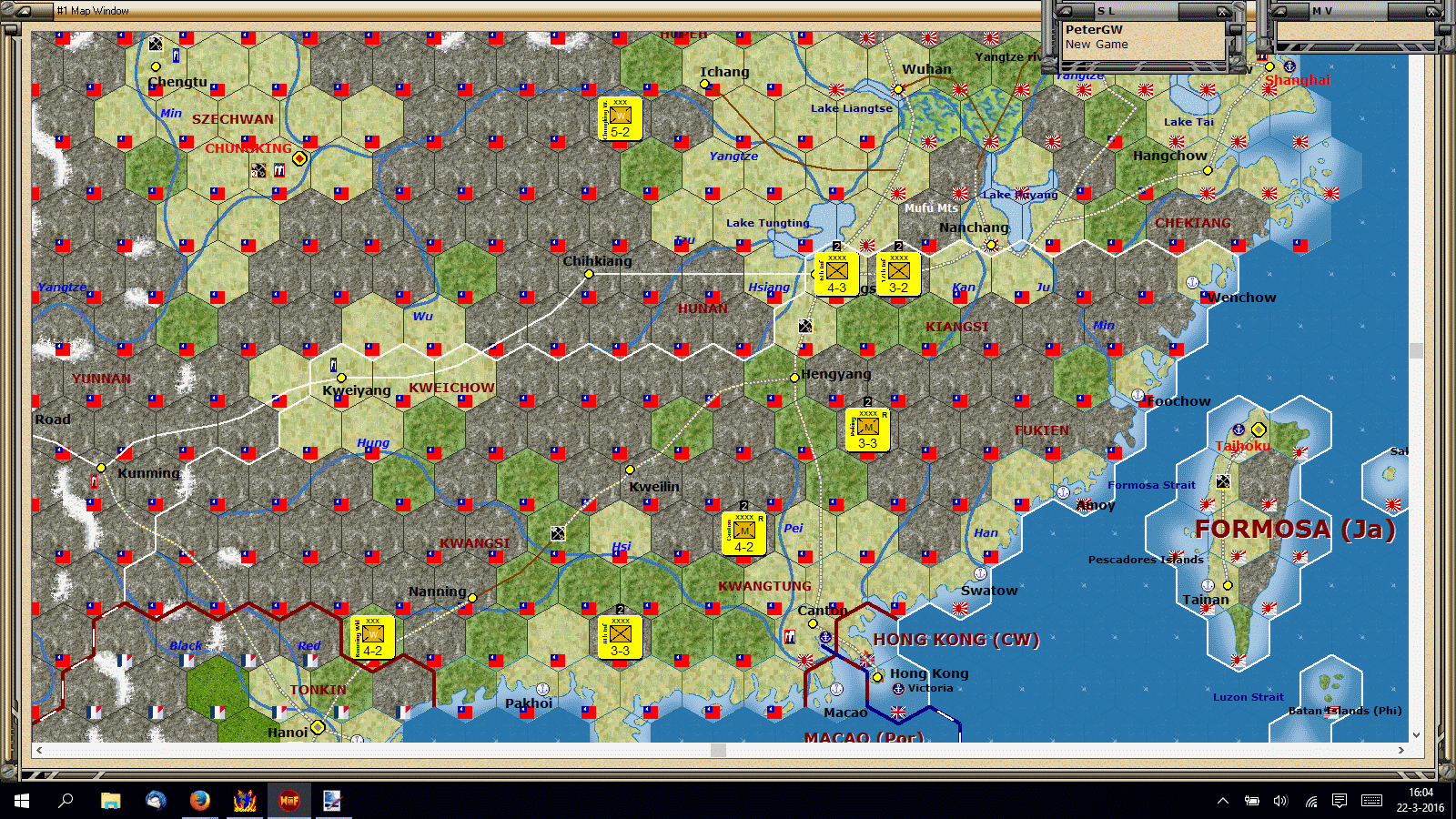Click the Kunming city dot

click(x=101, y=468)
